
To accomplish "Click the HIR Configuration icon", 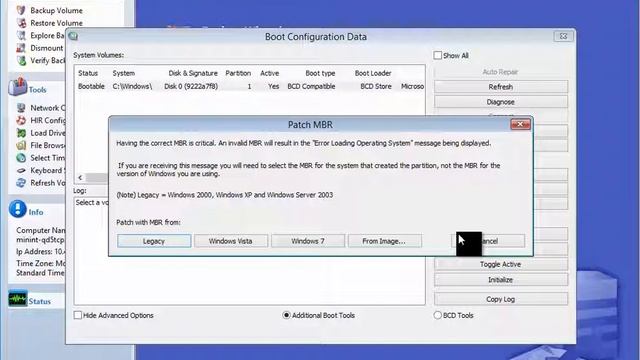I will tap(21, 120).
